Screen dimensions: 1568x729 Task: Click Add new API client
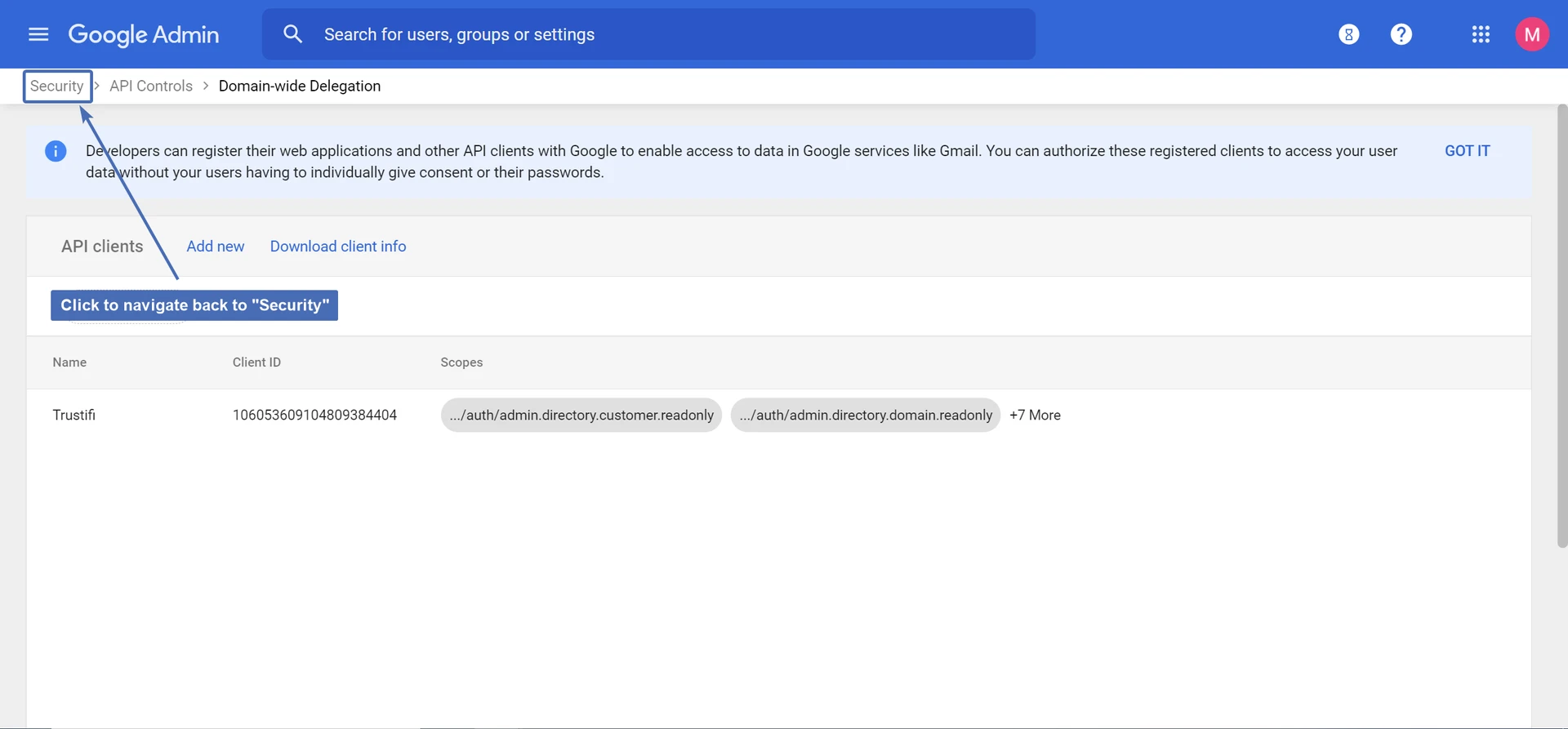[215, 247]
